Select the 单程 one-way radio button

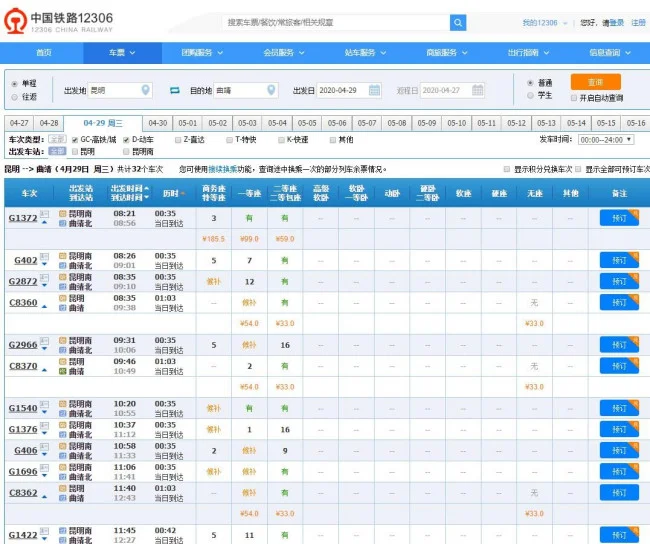point(15,84)
